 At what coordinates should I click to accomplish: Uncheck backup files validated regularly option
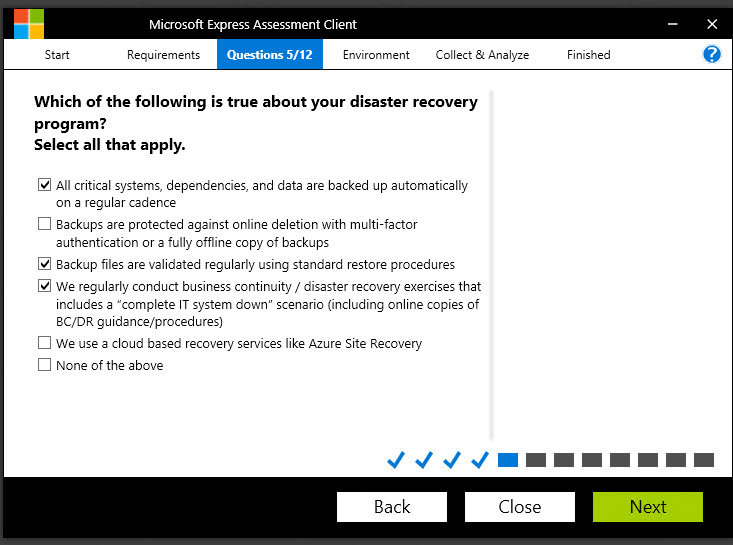pos(44,264)
